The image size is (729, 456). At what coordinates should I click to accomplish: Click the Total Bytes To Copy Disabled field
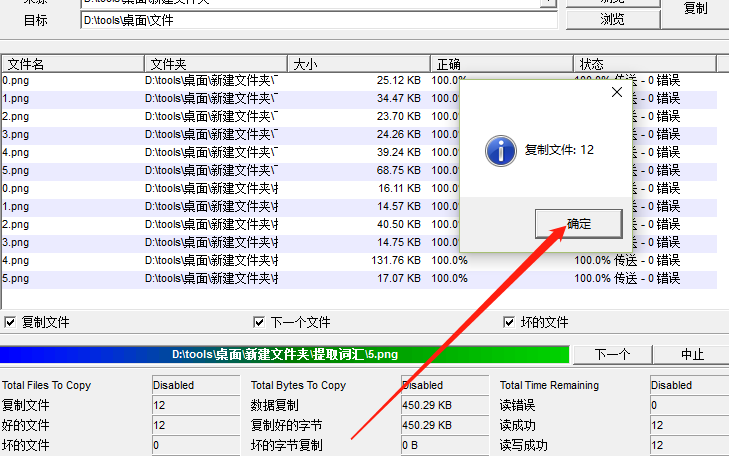pos(445,385)
